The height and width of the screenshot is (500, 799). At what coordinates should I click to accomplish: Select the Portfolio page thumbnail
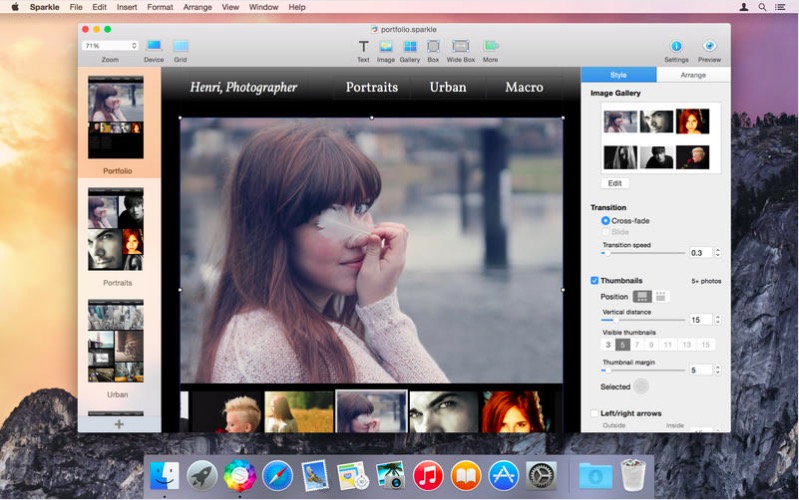[x=116, y=117]
